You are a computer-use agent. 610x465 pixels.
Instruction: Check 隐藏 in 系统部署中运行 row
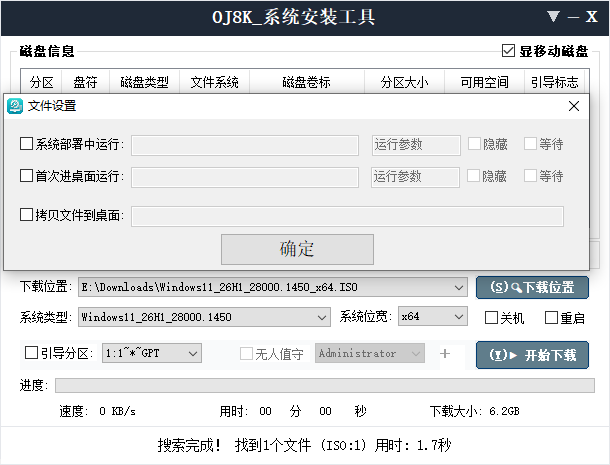[474, 144]
